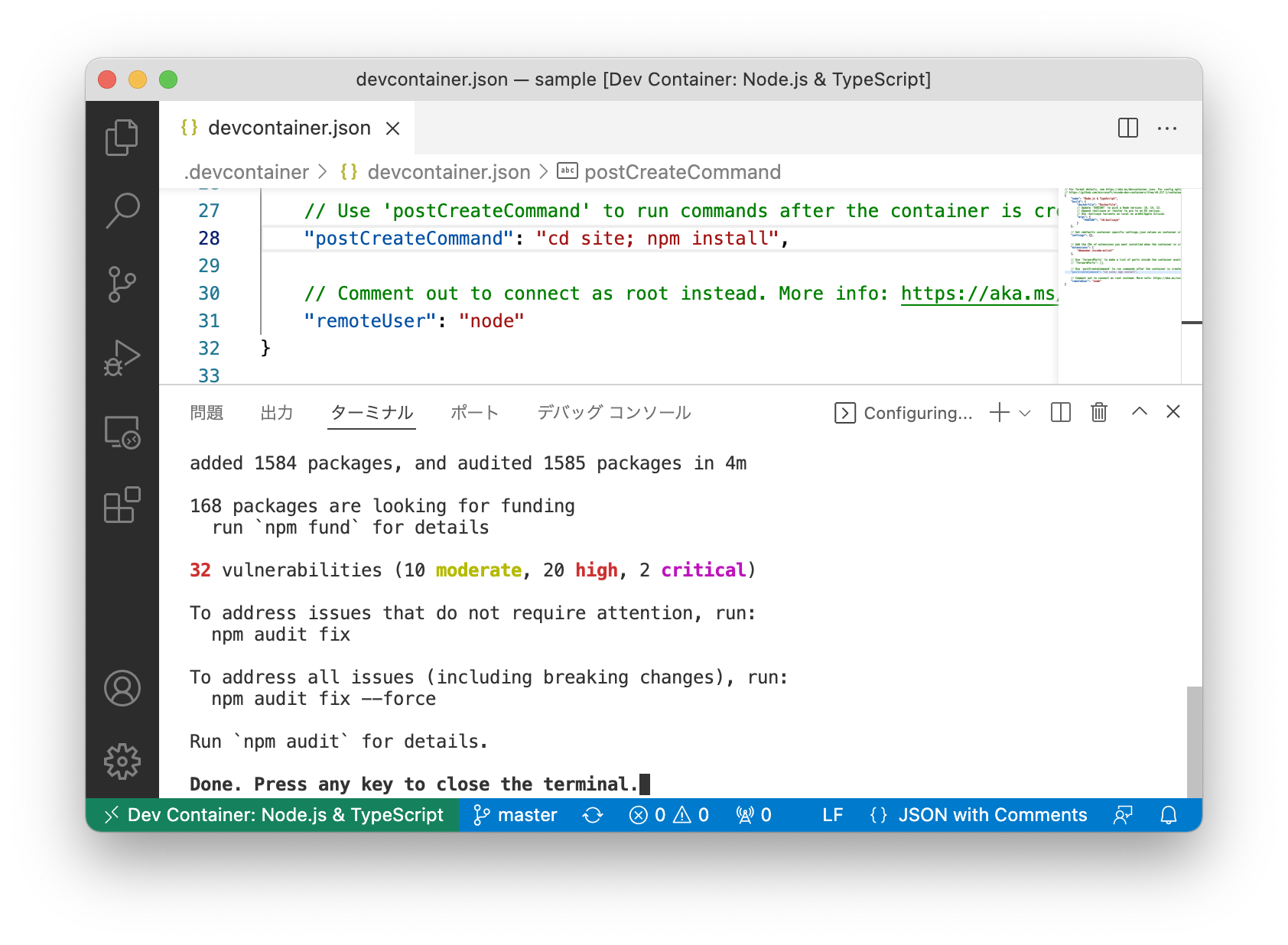The height and width of the screenshot is (945, 1288).
Task: Open the Accounts menu icon
Action: (122, 688)
